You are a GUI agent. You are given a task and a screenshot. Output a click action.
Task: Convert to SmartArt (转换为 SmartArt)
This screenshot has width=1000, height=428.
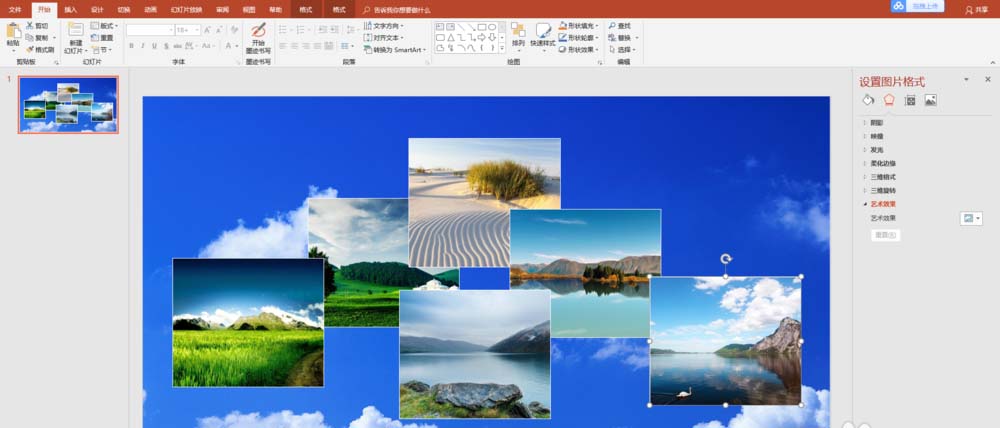coord(395,50)
